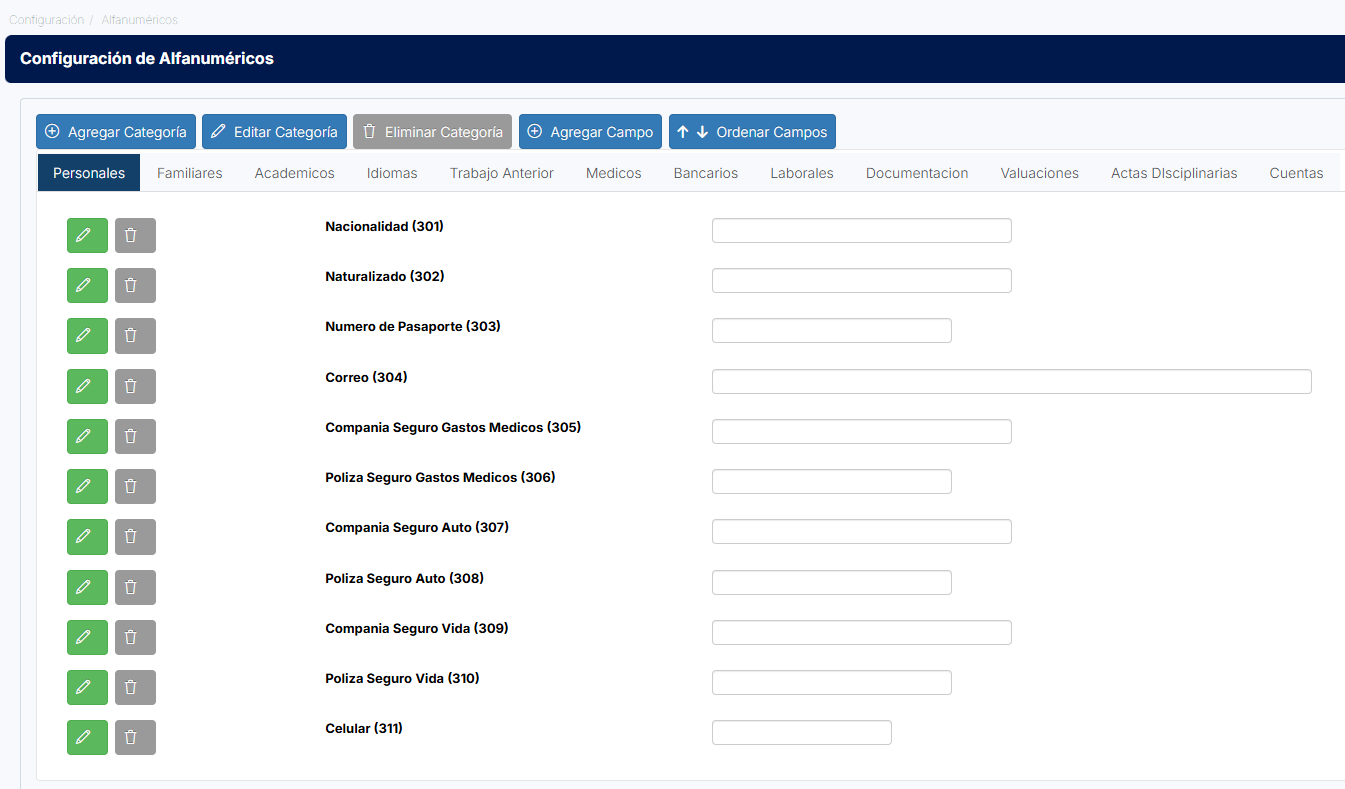The width and height of the screenshot is (1345, 789).
Task: Switch to the Familiares tab
Action: tap(189, 173)
